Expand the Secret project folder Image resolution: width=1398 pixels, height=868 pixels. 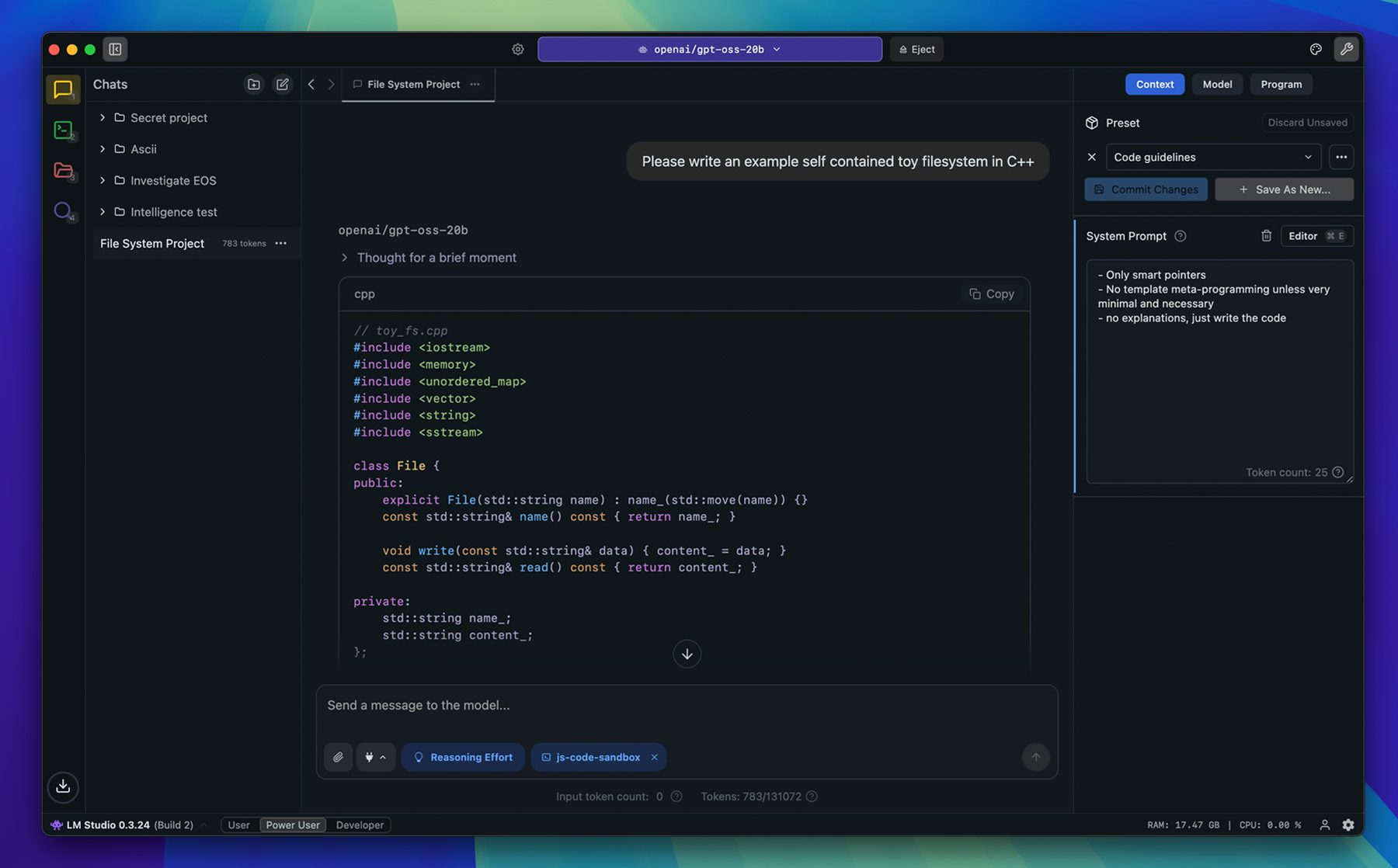coord(103,117)
